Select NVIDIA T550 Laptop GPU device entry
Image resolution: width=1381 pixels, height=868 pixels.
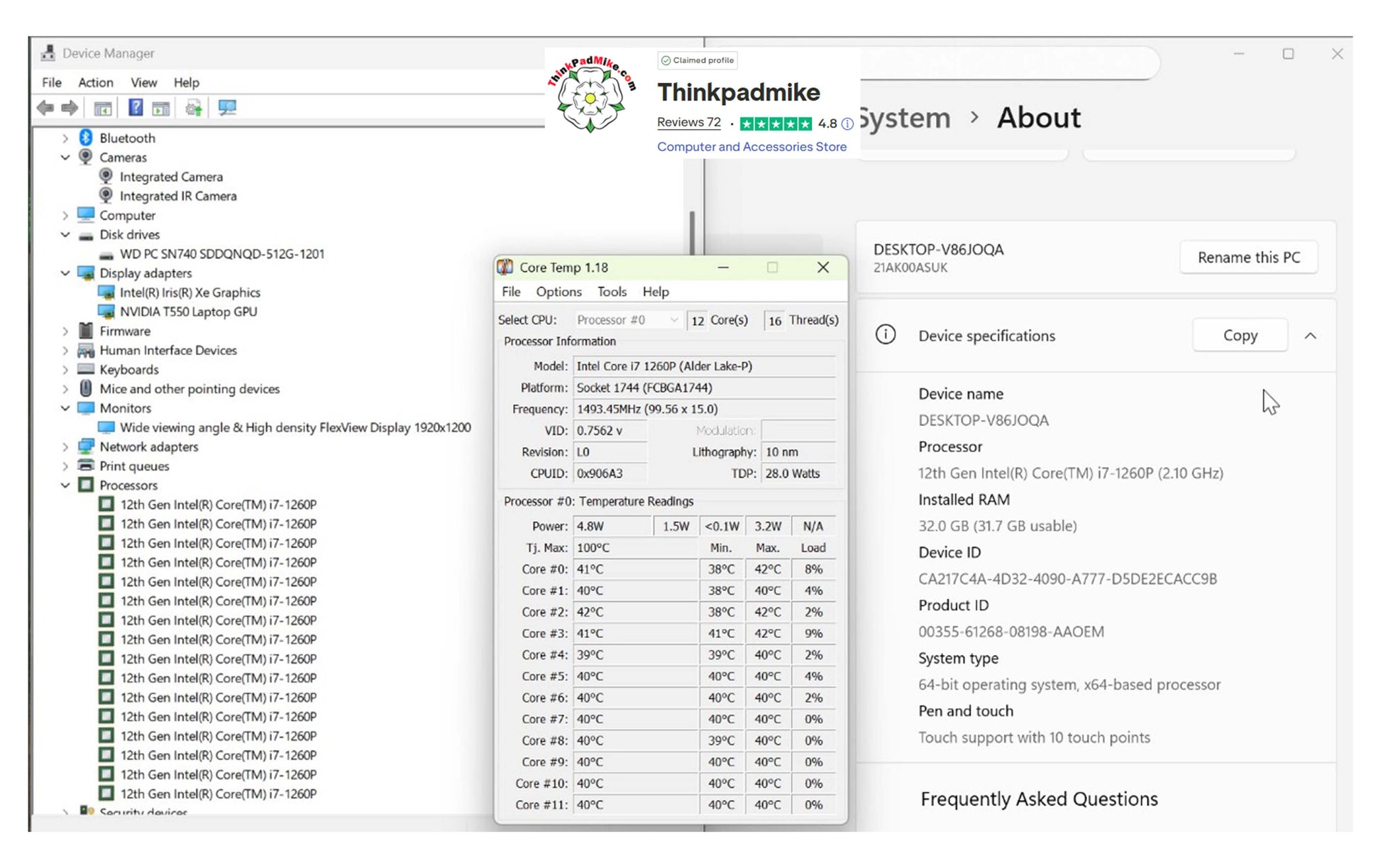(188, 312)
